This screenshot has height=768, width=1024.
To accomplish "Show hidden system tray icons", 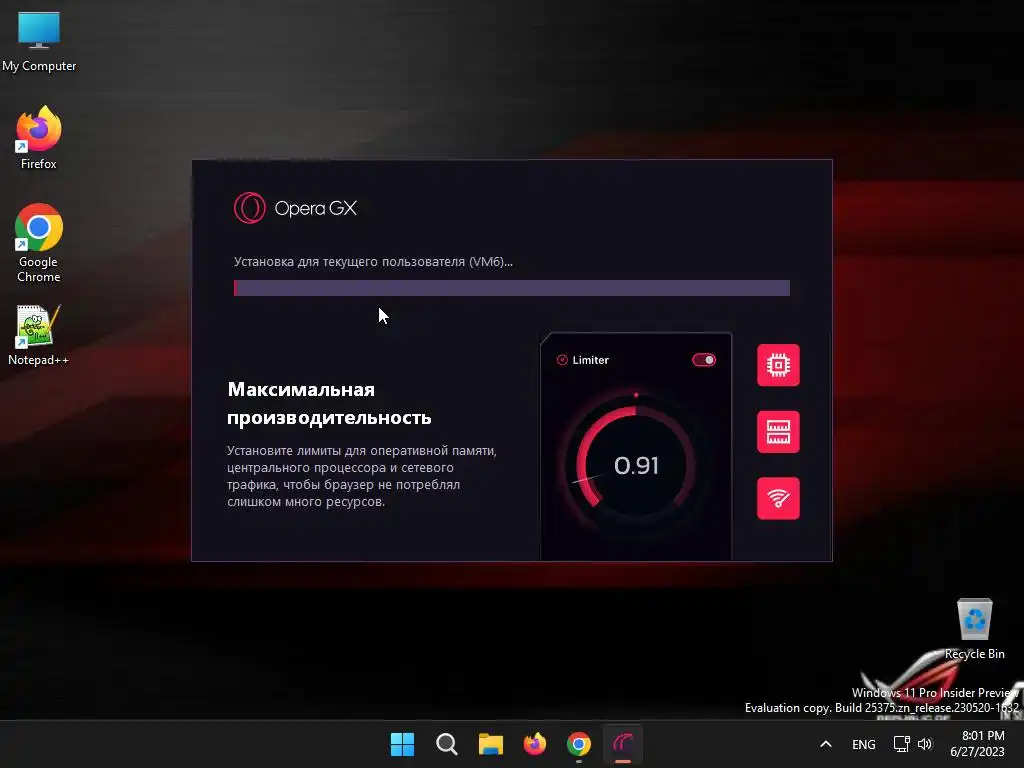I will tap(825, 744).
